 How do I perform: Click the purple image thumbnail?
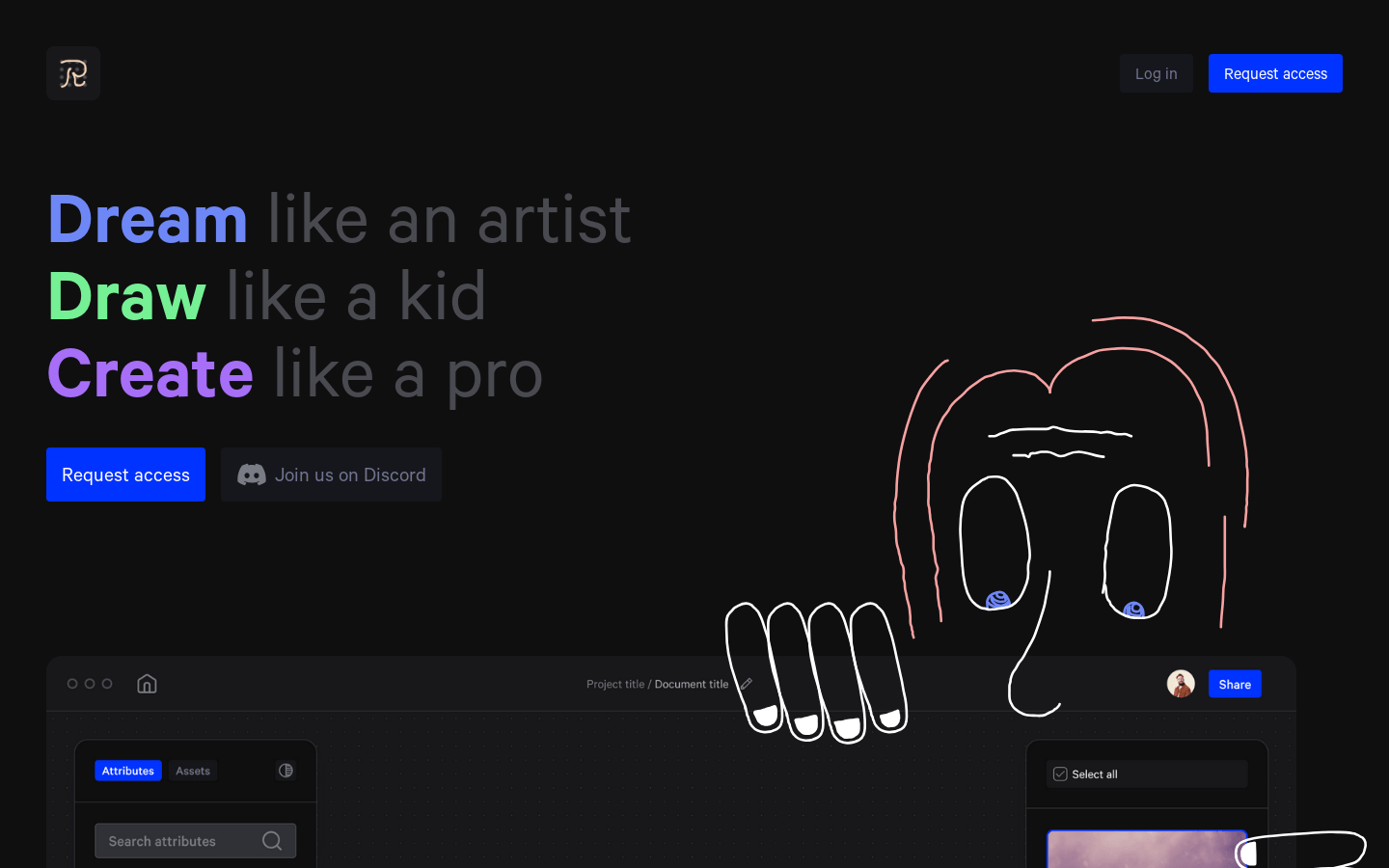pyautogui.click(x=1147, y=850)
